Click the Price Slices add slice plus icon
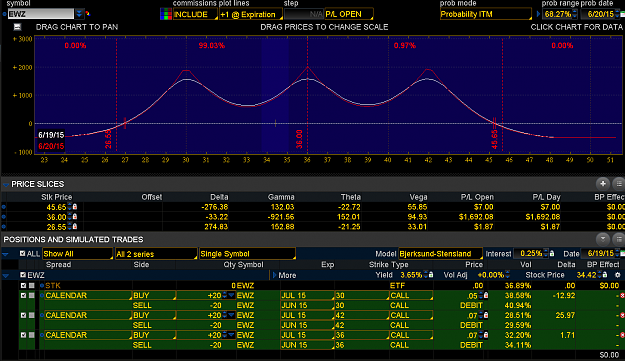Viewport: 625px width, 361px height. 603,184
